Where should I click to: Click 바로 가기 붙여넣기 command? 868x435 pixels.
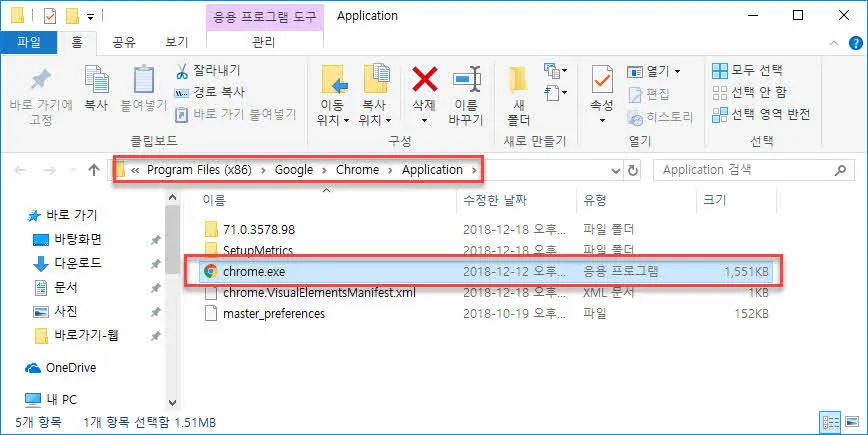[235, 115]
